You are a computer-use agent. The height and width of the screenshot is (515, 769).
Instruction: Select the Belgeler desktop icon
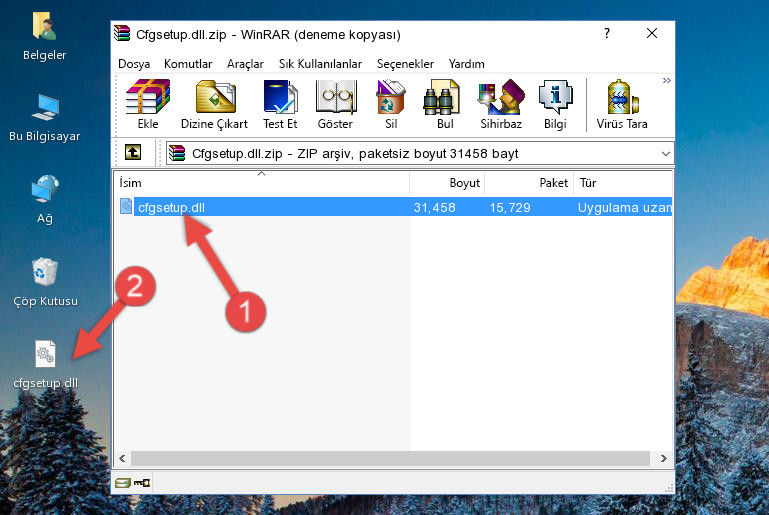tap(45, 37)
